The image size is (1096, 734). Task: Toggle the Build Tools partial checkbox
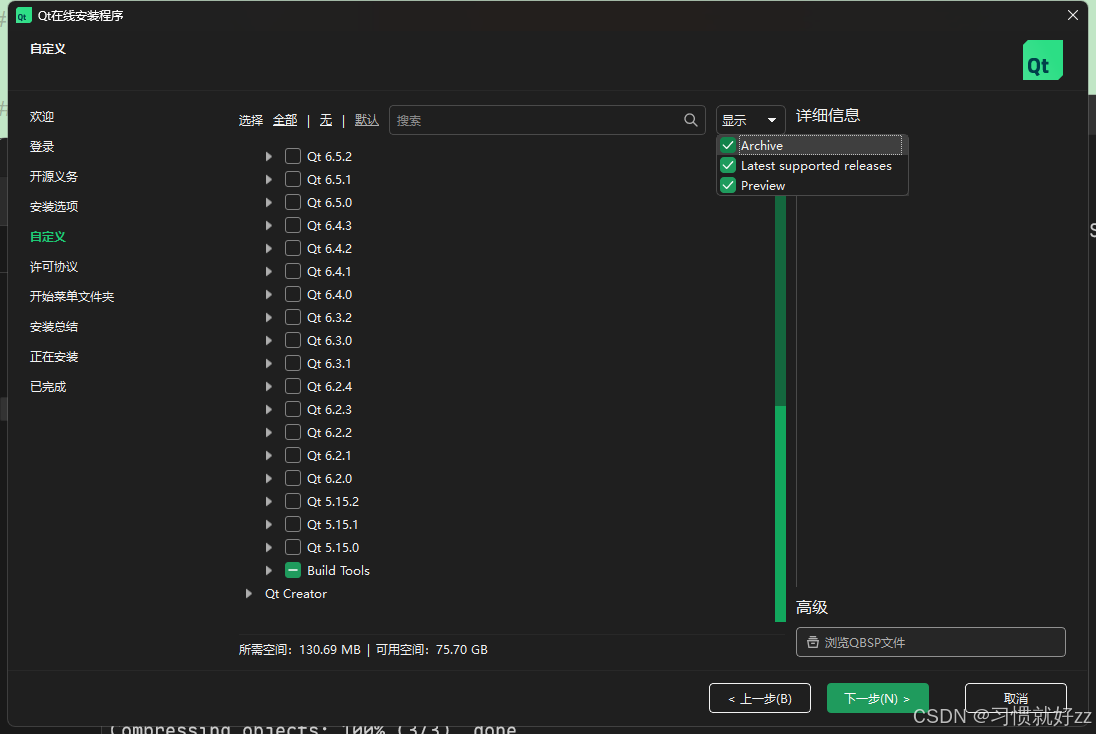tap(293, 570)
